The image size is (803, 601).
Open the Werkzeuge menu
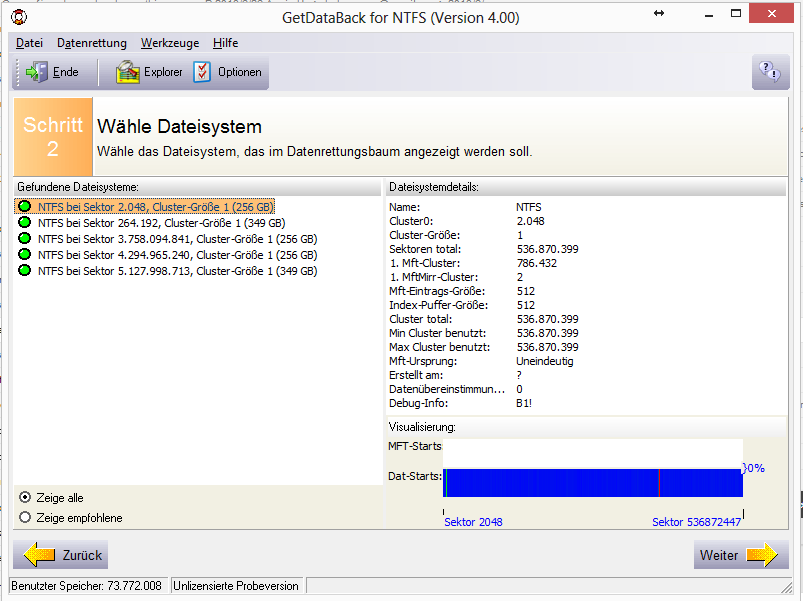170,43
